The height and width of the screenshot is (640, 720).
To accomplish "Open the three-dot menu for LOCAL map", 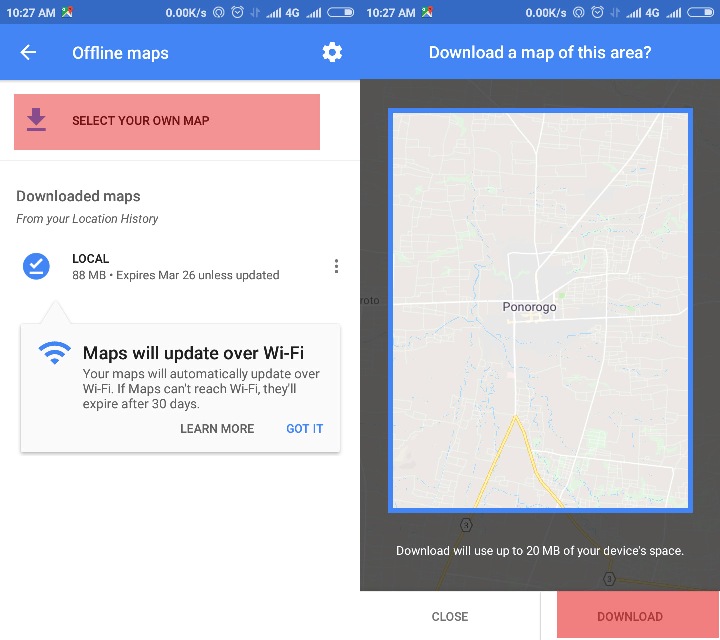I will [337, 266].
